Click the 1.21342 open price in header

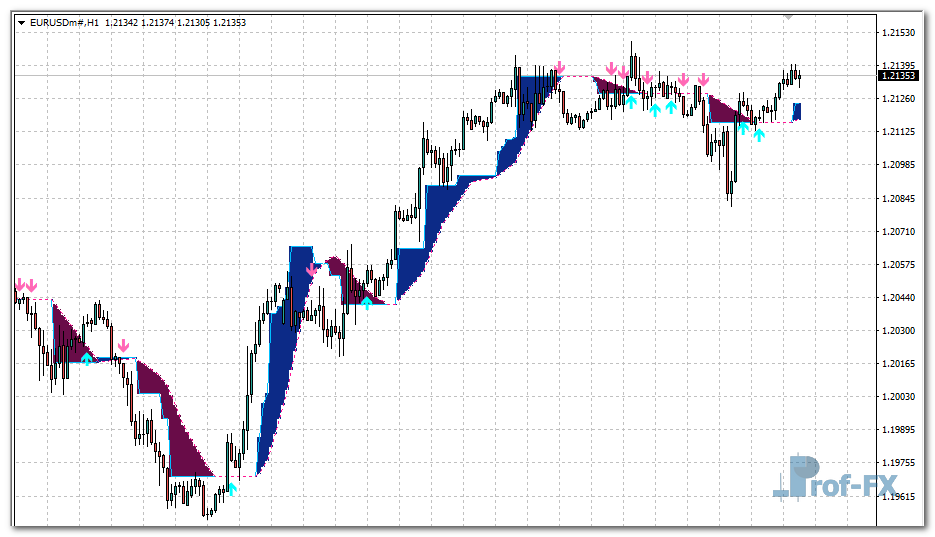point(123,22)
